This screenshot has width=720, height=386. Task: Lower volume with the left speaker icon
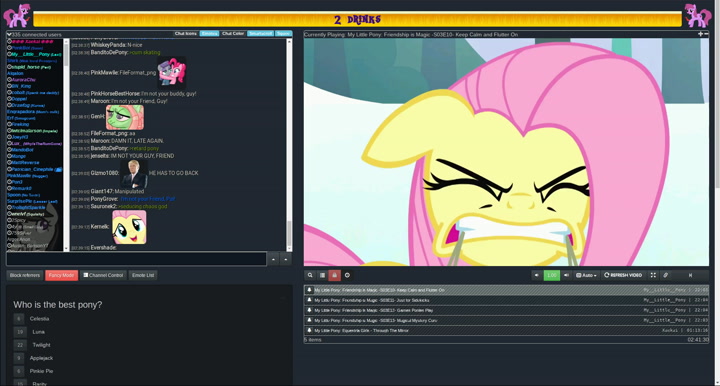(x=536, y=275)
